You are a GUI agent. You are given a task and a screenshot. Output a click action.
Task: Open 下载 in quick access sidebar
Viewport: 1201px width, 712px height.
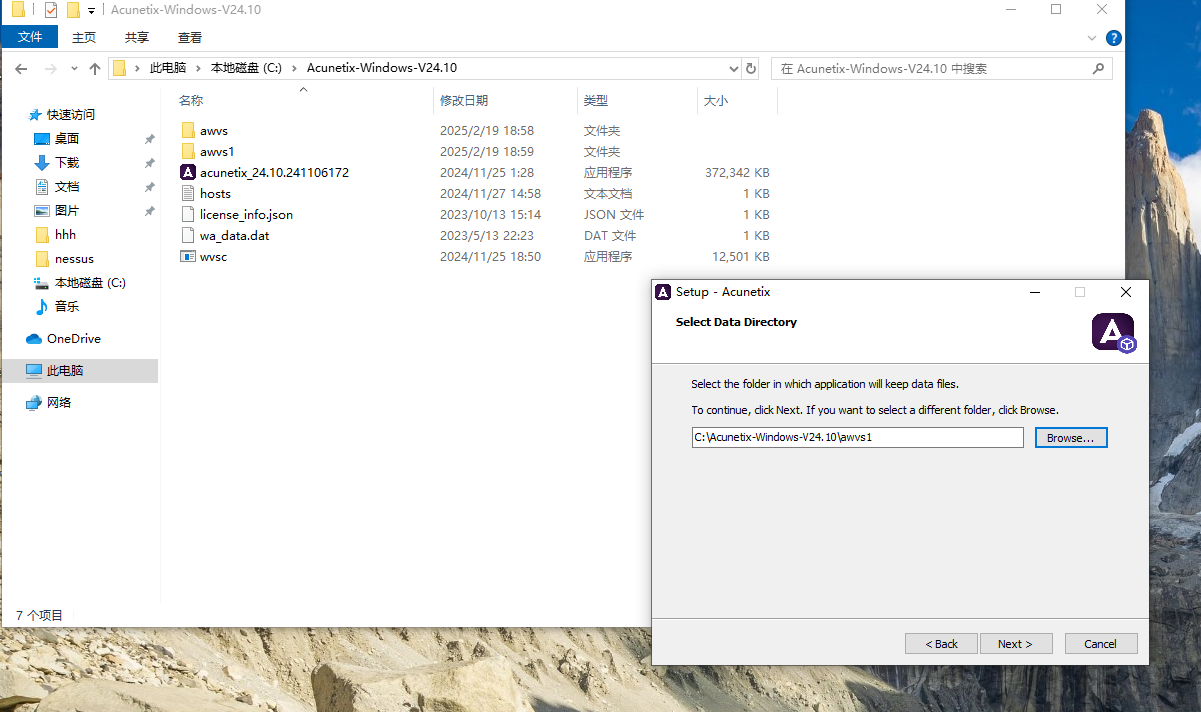[x=66, y=163]
